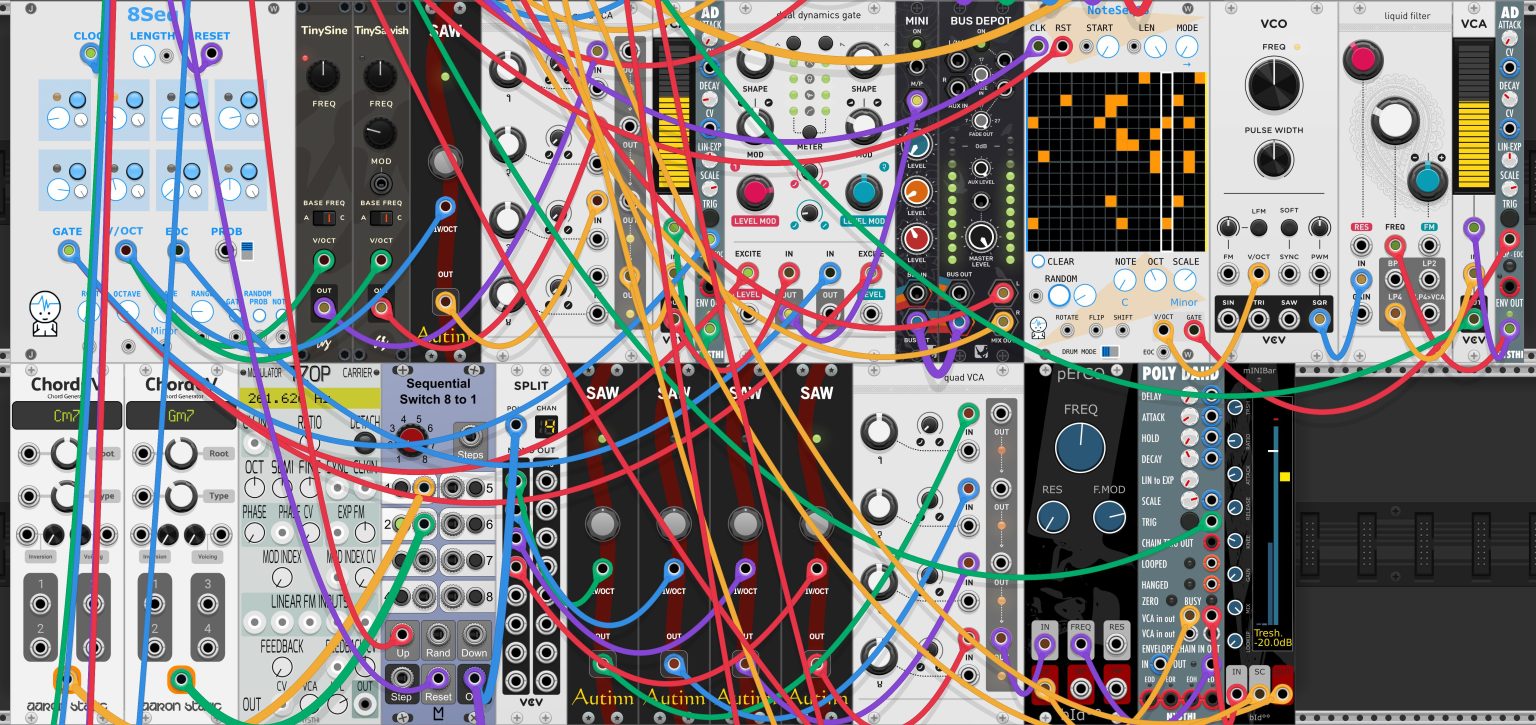The height and width of the screenshot is (725, 1536).
Task: Toggle the LFM button on VCO
Action: tap(1258, 228)
